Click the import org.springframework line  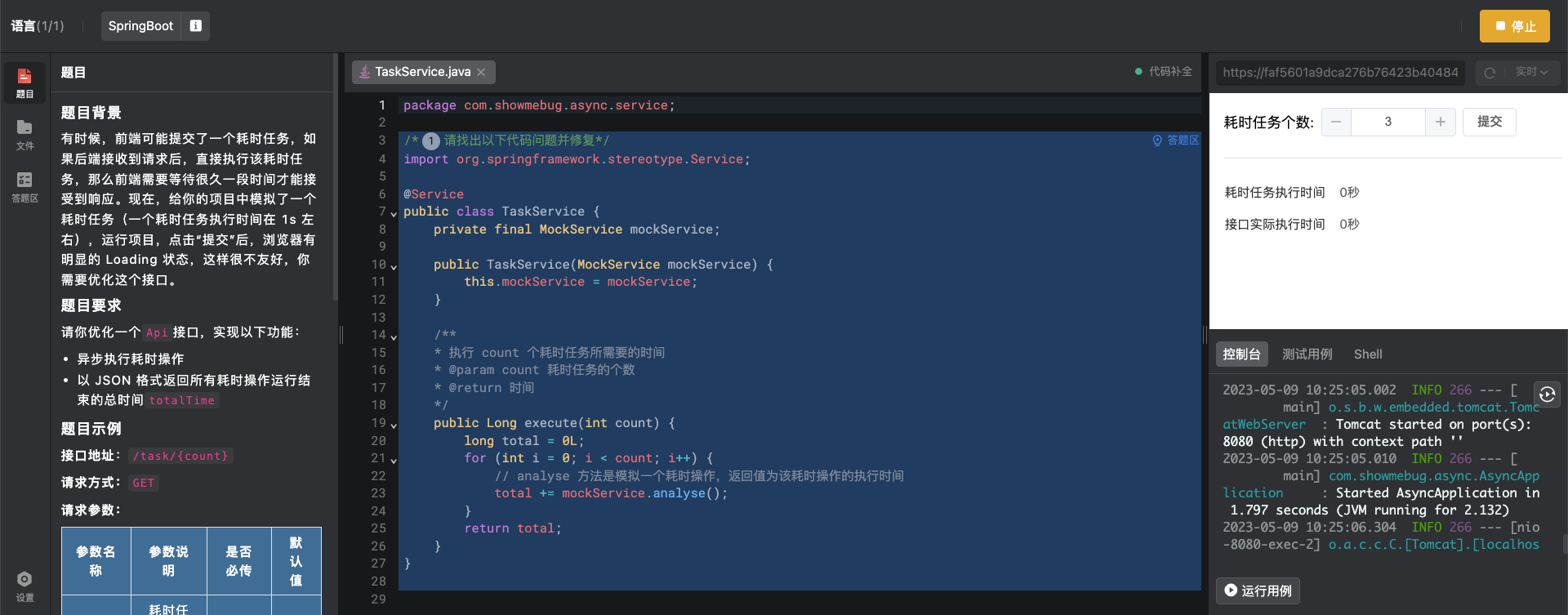577,159
